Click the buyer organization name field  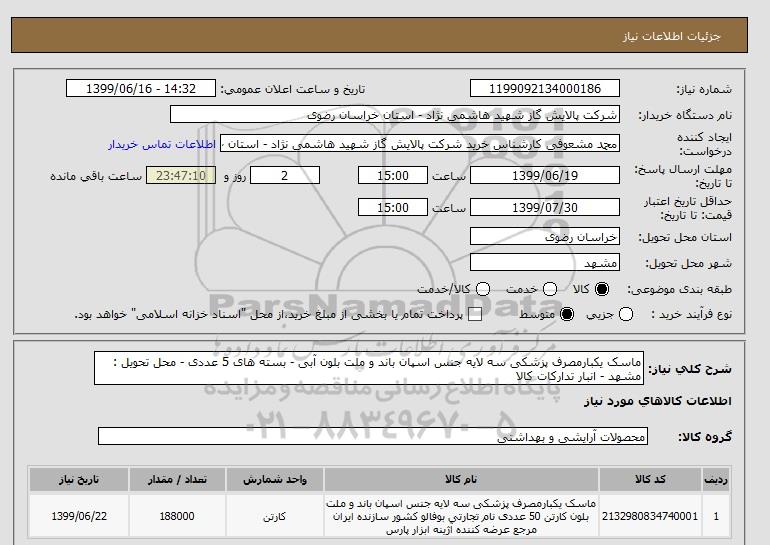pyautogui.click(x=395, y=114)
